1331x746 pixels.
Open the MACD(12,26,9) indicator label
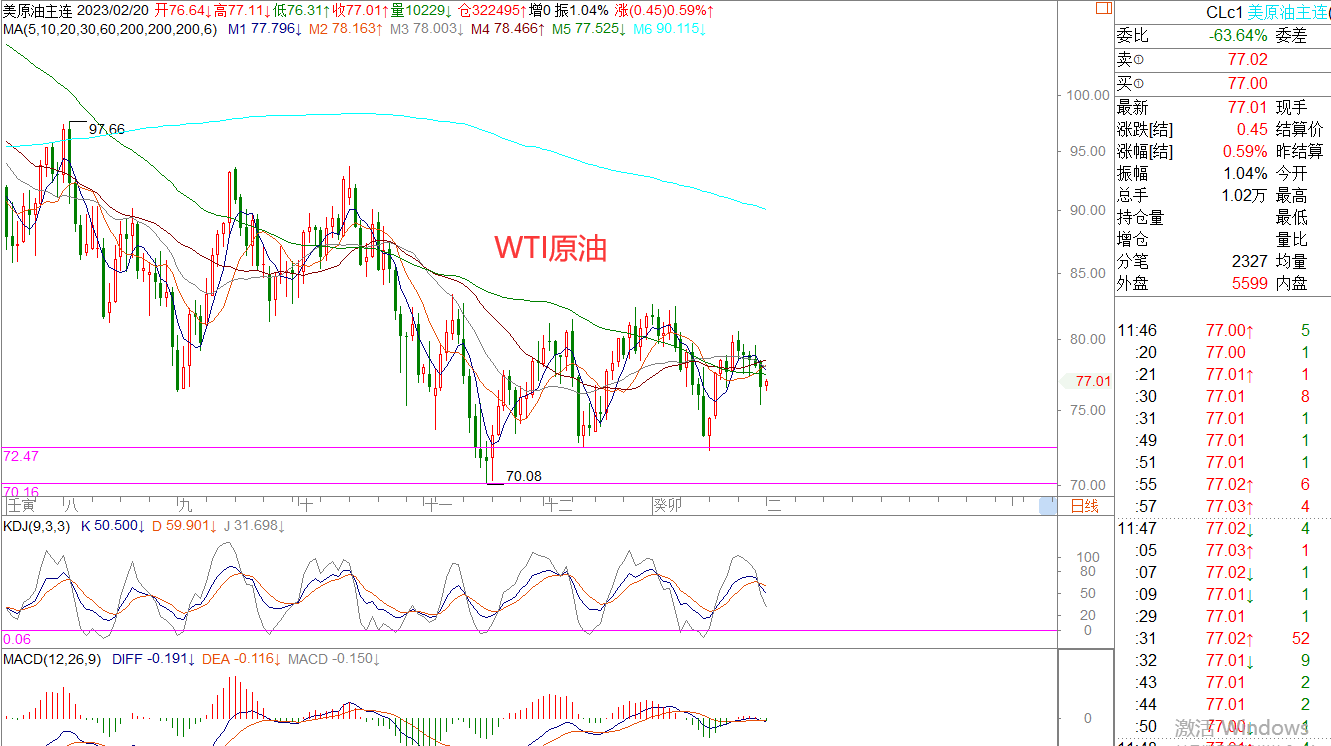click(x=53, y=659)
